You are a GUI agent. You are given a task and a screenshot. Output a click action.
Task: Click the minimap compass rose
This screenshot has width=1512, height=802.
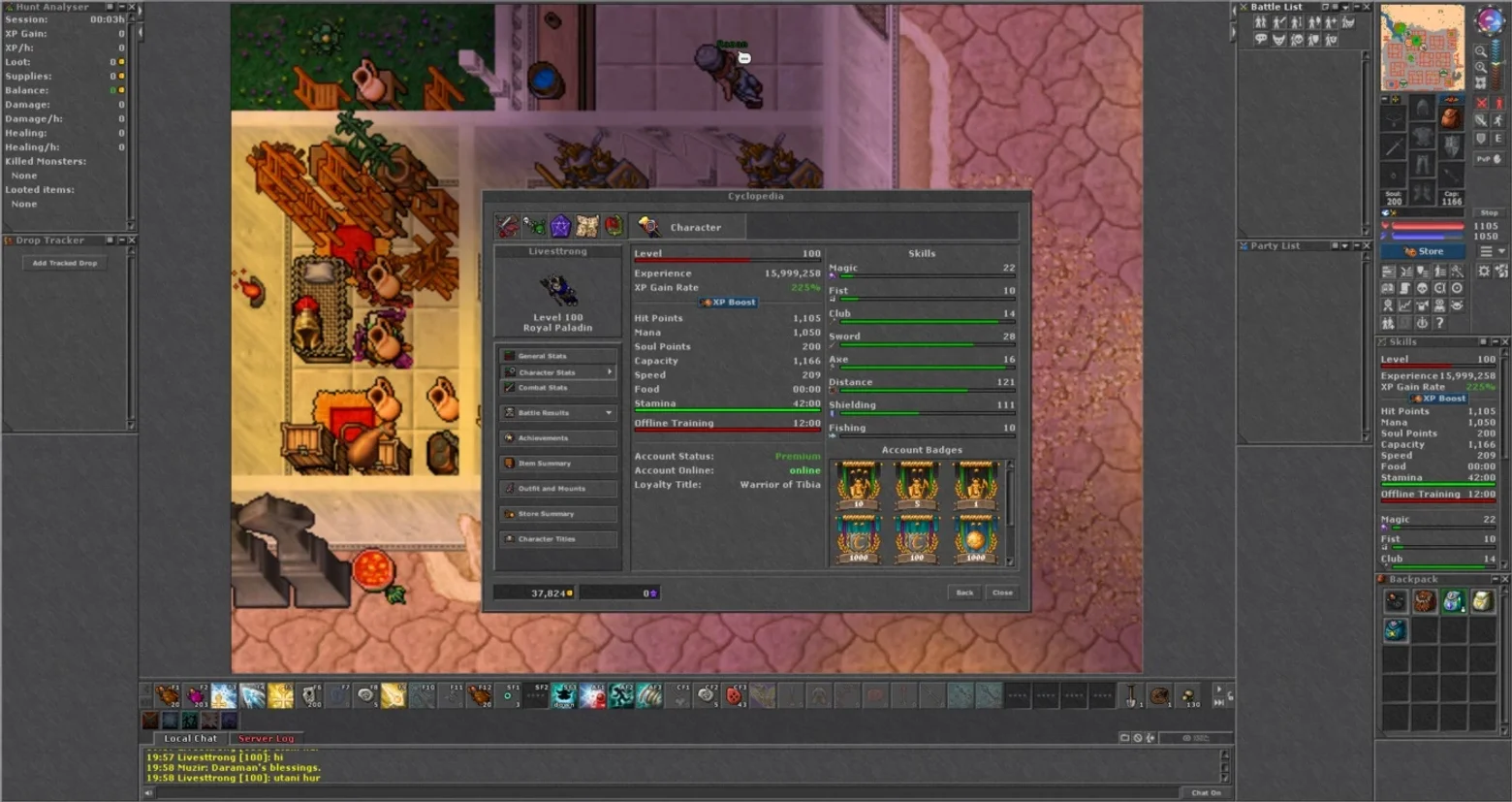pyautogui.click(x=1489, y=22)
